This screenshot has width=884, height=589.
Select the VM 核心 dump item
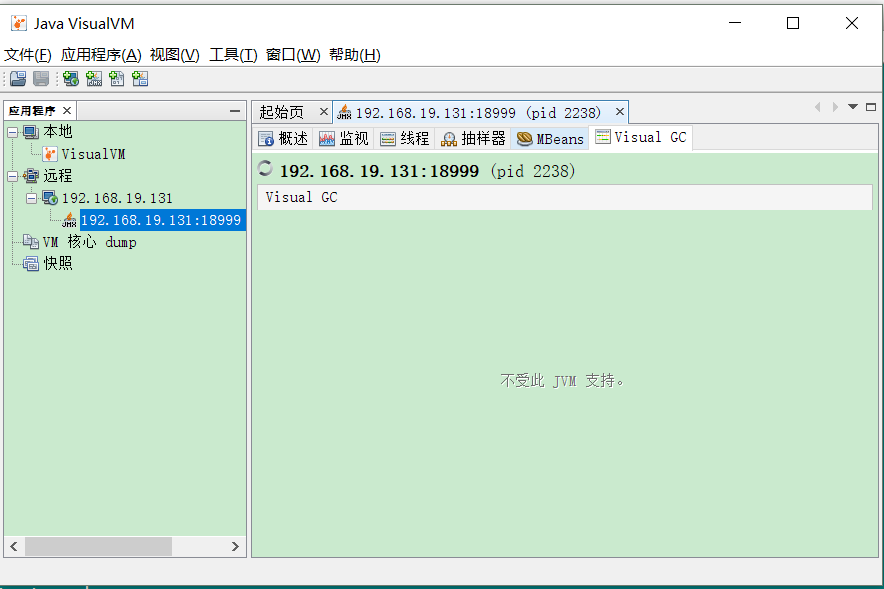pos(90,242)
